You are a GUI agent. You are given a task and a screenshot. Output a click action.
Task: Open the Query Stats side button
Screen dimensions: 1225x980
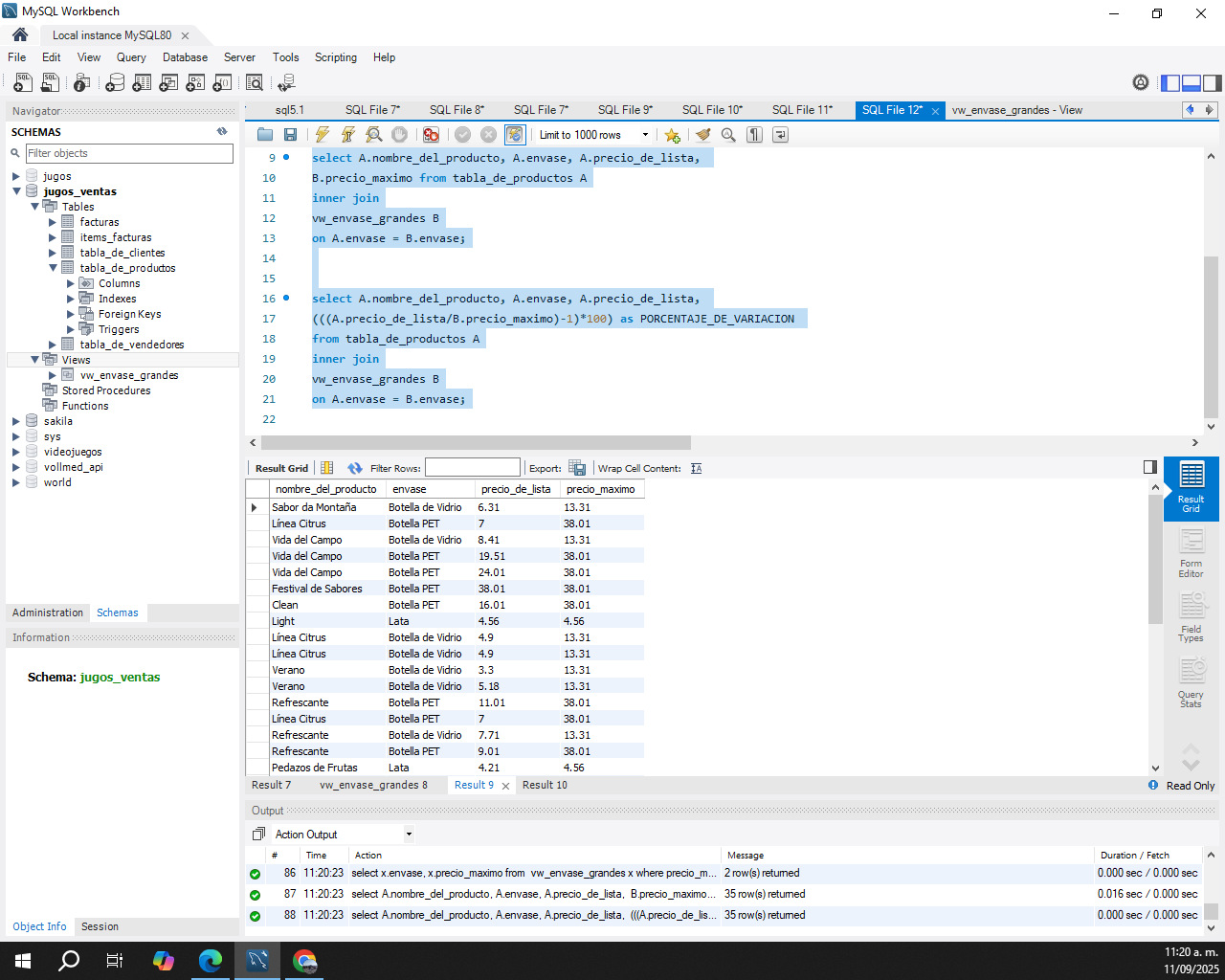(1192, 683)
